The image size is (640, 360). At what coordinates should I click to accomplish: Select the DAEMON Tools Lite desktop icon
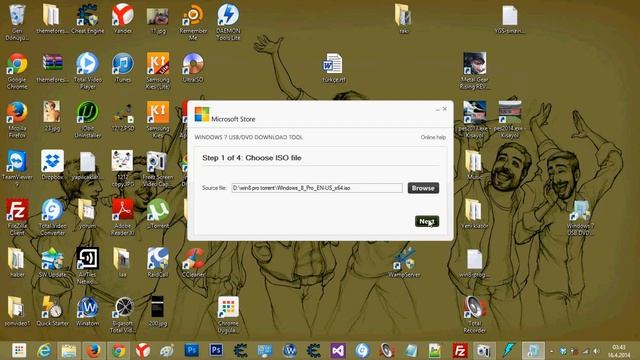pyautogui.click(x=228, y=22)
